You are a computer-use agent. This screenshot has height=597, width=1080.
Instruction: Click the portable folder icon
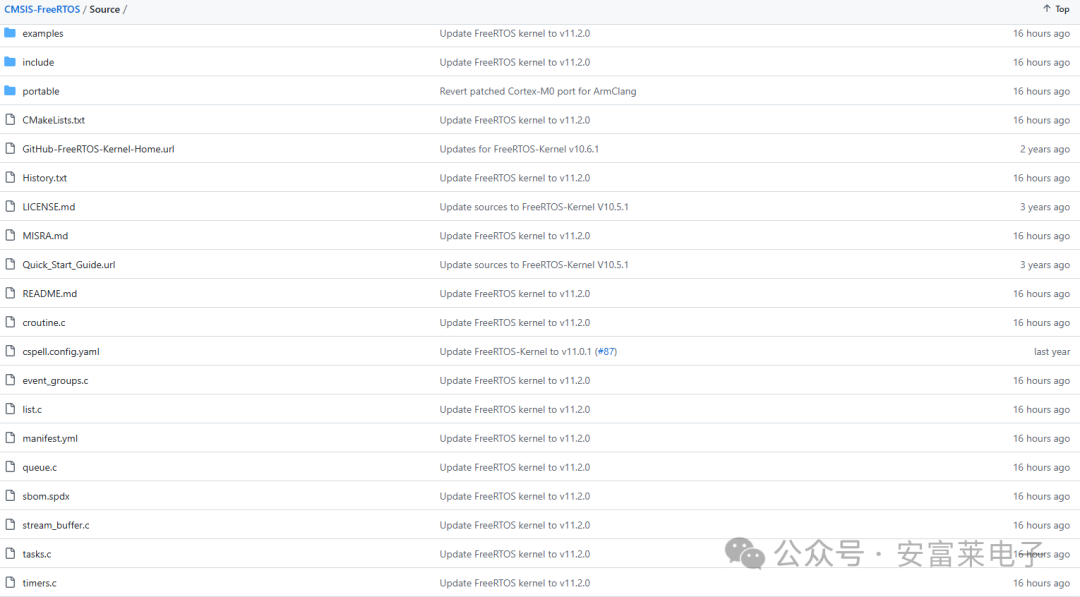[x=10, y=90]
